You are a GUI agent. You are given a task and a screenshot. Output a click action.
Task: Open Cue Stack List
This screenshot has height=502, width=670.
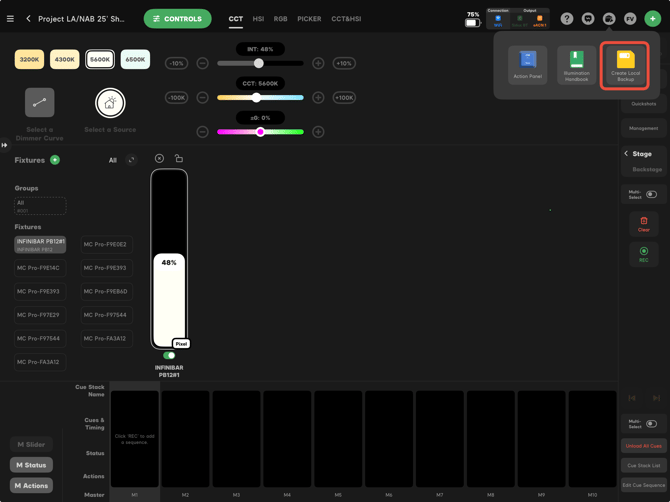click(644, 465)
